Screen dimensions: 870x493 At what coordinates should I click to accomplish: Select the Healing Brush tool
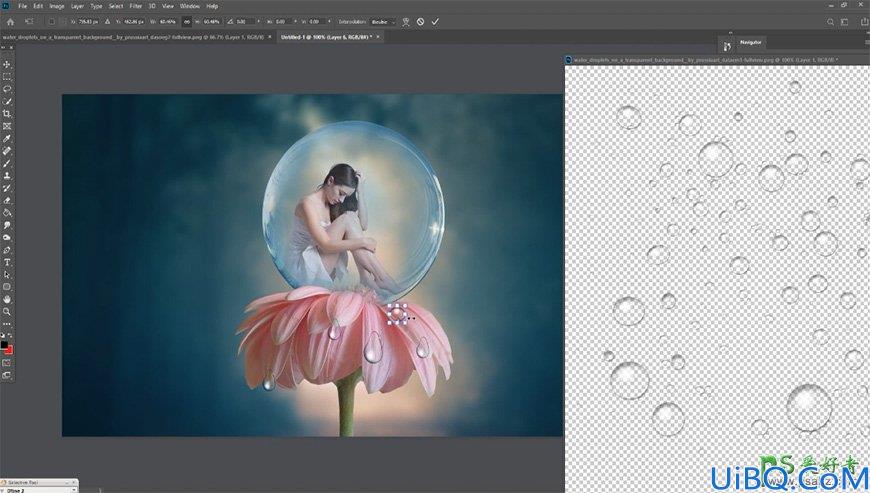(x=7, y=151)
